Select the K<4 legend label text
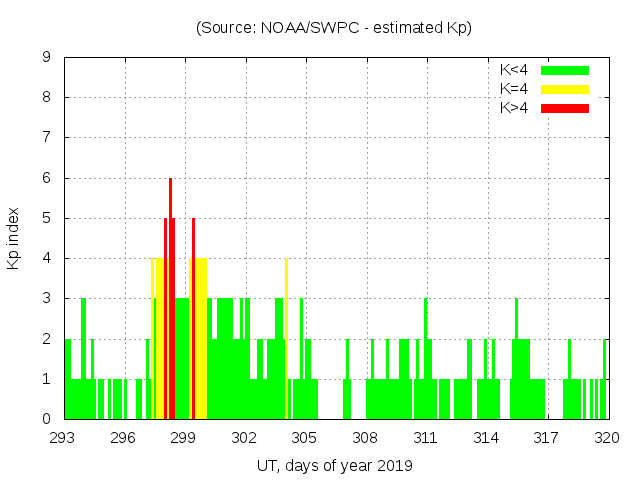This screenshot has width=640, height=480. tap(515, 70)
